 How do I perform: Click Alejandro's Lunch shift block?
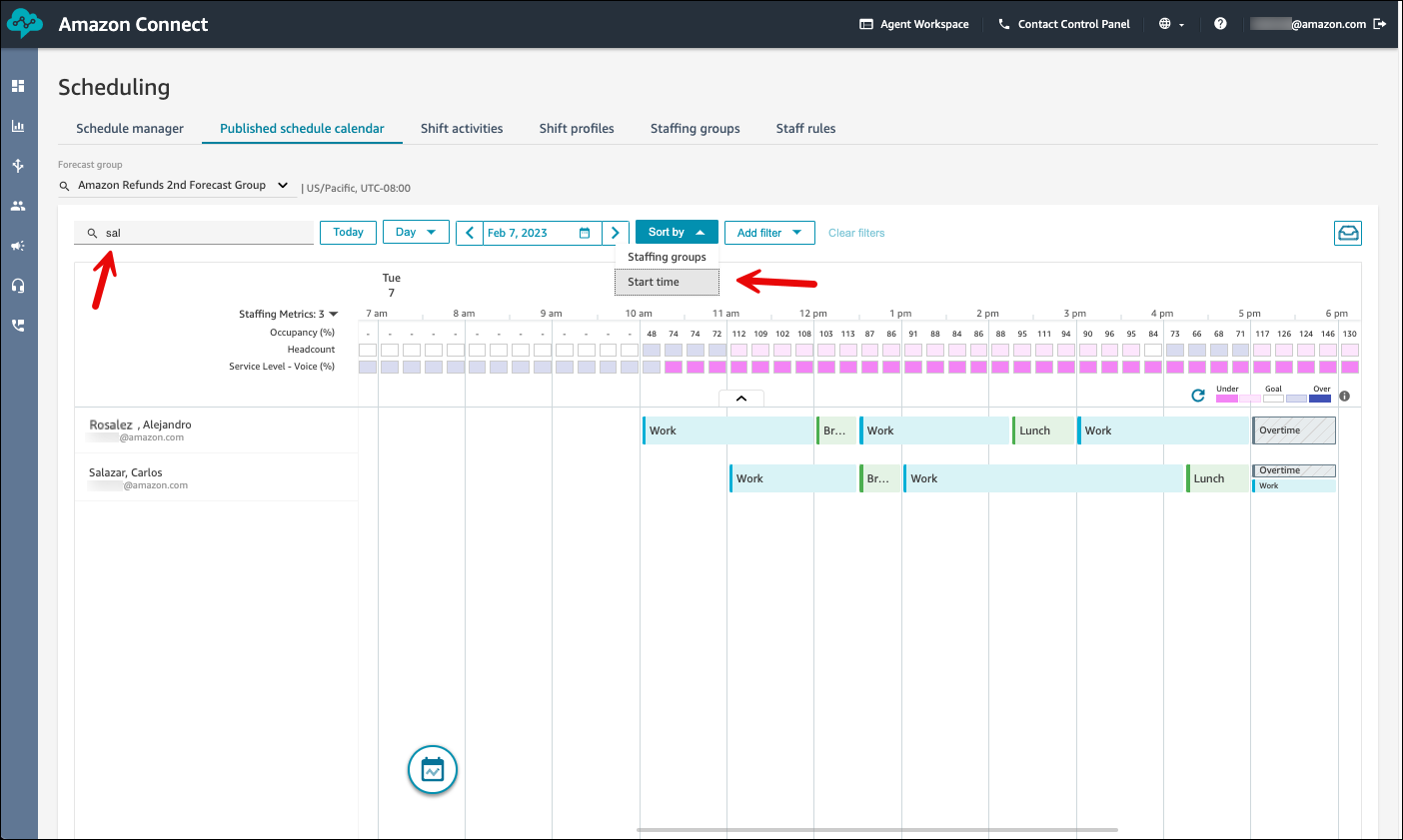[x=1043, y=430]
